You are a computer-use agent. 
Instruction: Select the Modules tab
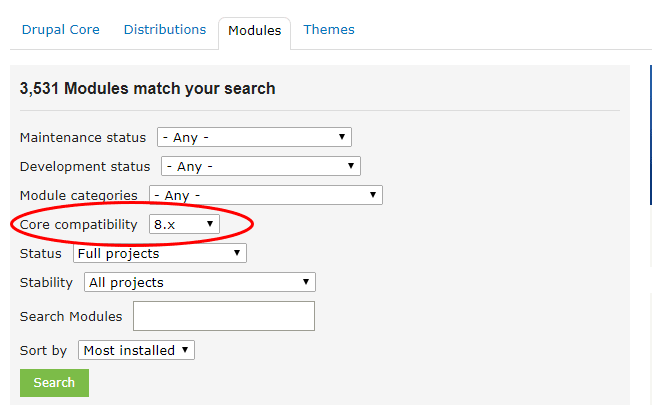[x=254, y=31]
